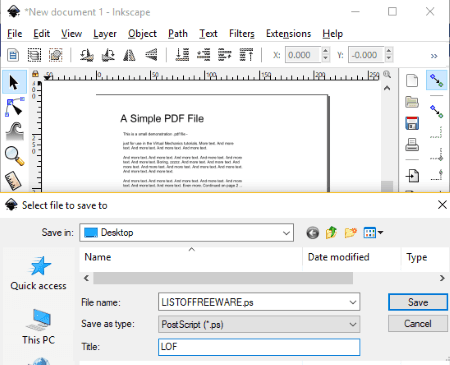Click the Cancel button
The width and height of the screenshot is (450, 365).
click(x=418, y=324)
